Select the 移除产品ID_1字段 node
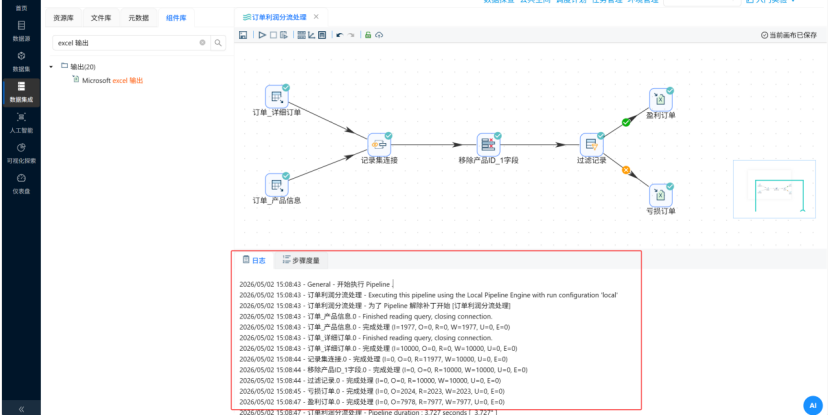Viewport: 830px width, 415px height. click(488, 144)
